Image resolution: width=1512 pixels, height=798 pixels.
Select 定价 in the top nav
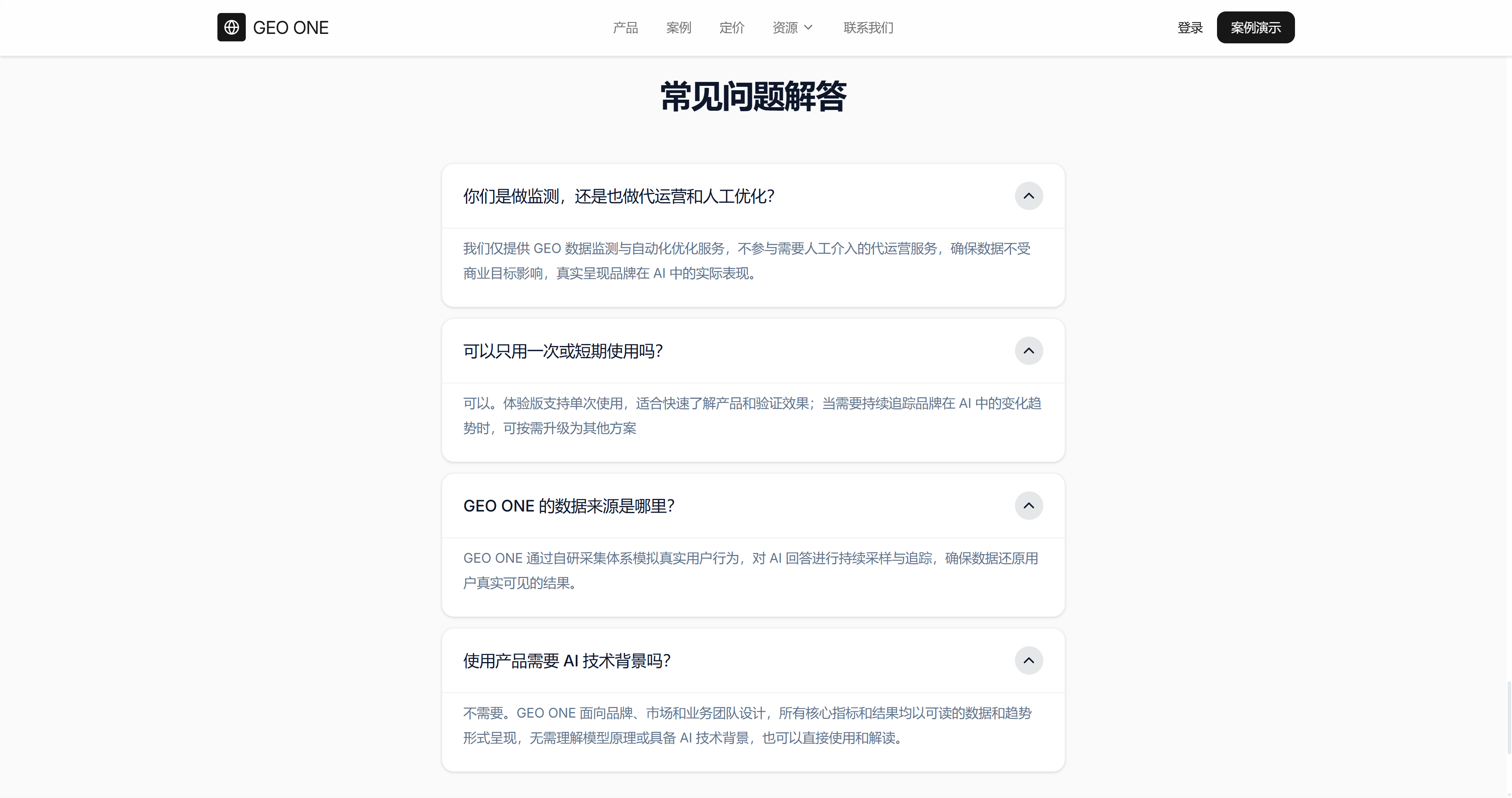coord(731,28)
